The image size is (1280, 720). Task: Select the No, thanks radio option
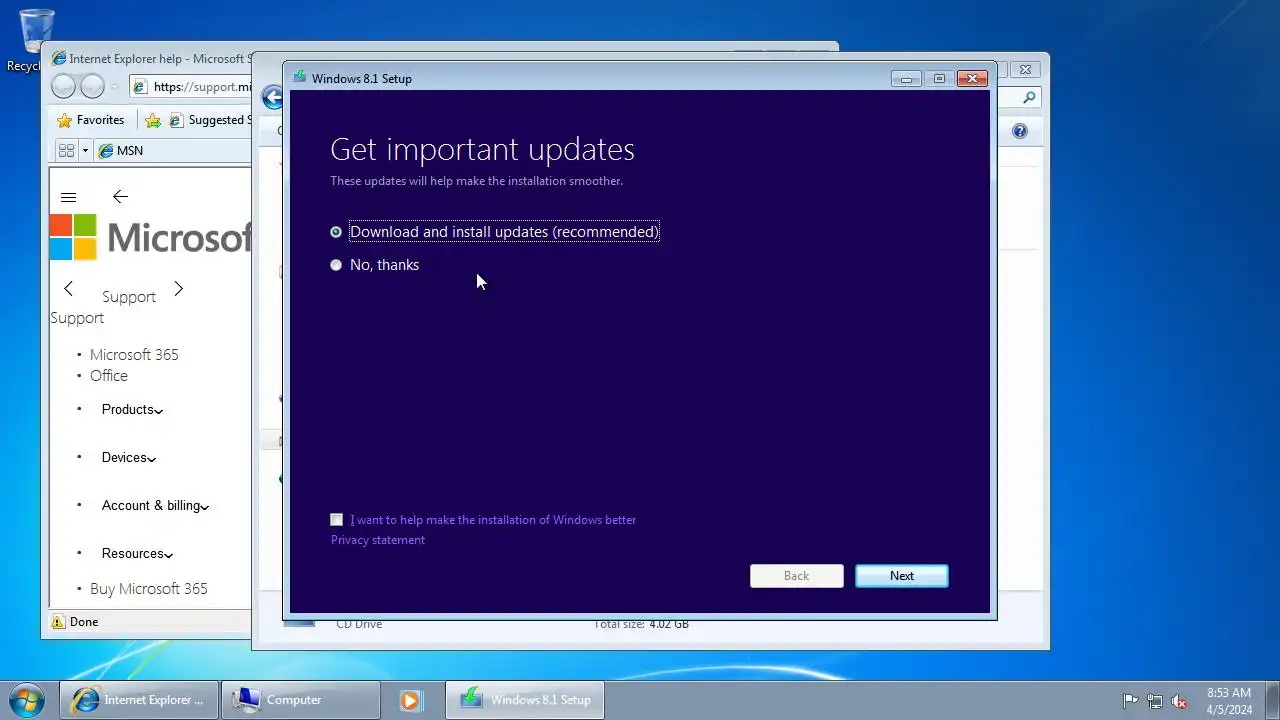point(336,265)
